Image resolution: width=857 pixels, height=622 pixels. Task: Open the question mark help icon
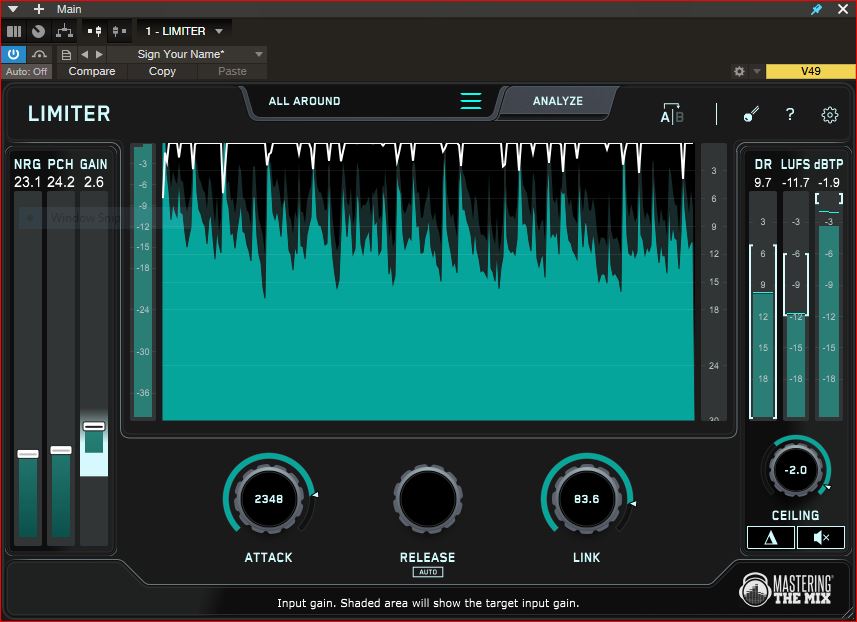(x=790, y=114)
